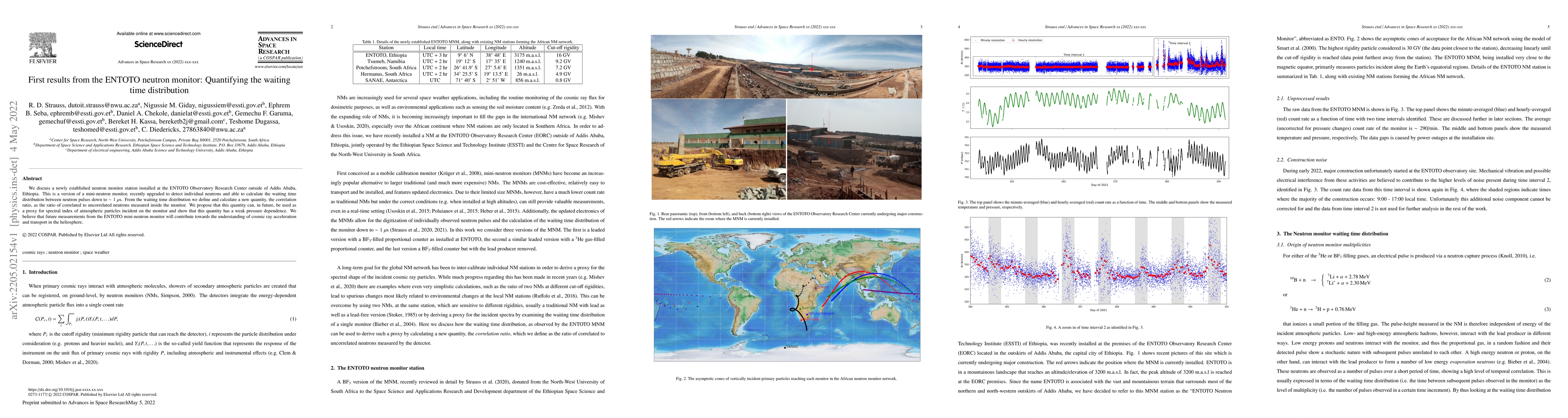
Task: Click the 'ENTOTO, Ethiopia' table cell
Action: (386, 55)
